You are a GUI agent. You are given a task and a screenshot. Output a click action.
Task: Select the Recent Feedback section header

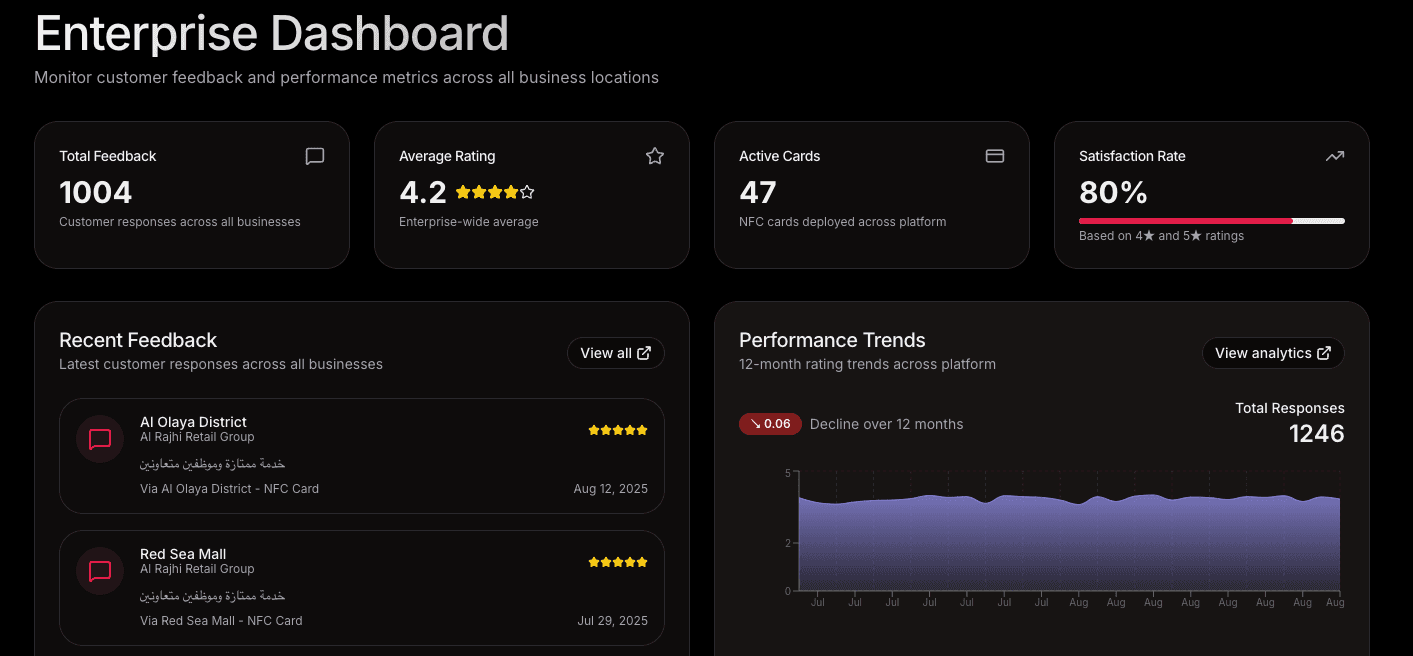(x=138, y=340)
